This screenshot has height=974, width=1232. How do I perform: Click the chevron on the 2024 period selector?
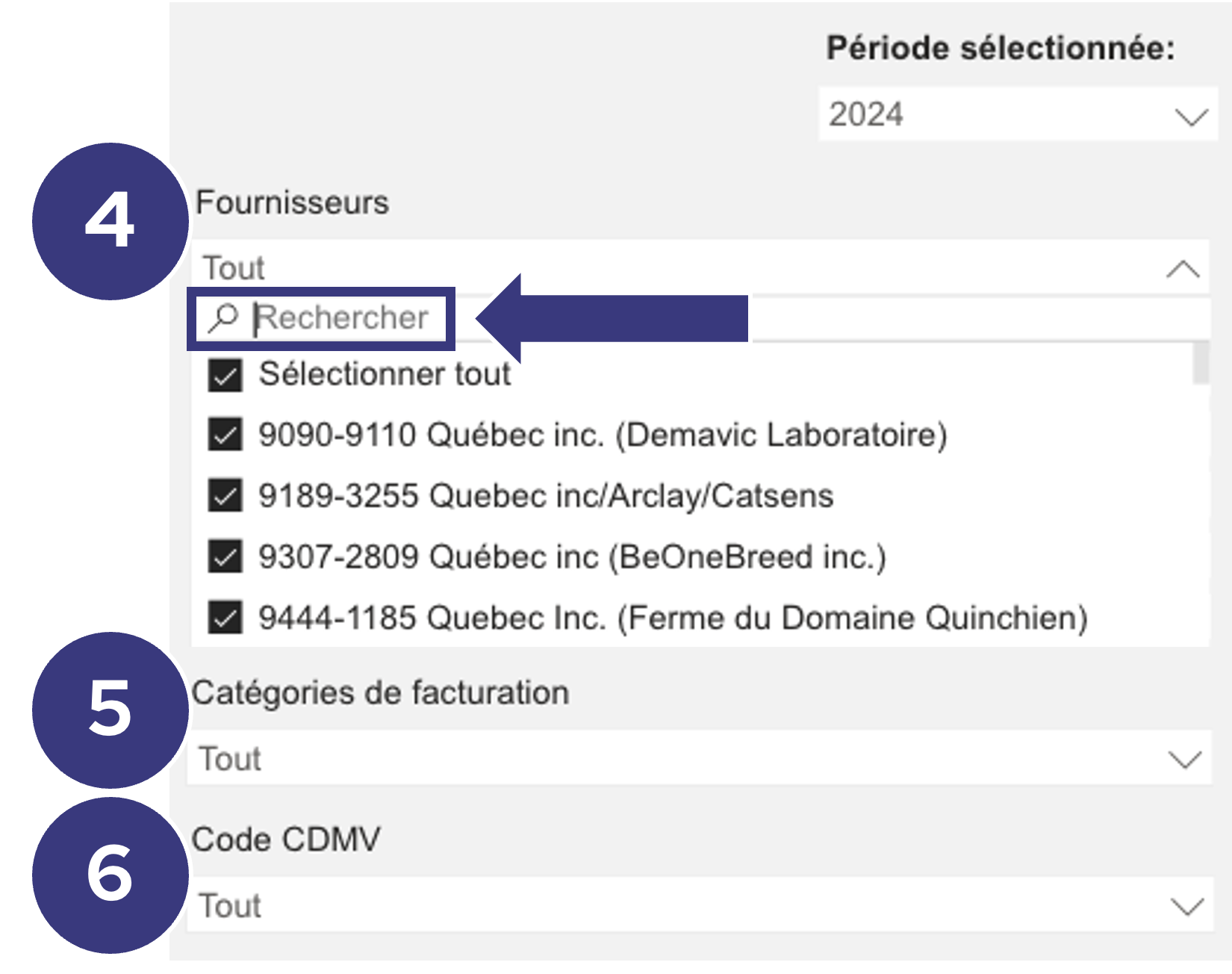(x=1191, y=117)
